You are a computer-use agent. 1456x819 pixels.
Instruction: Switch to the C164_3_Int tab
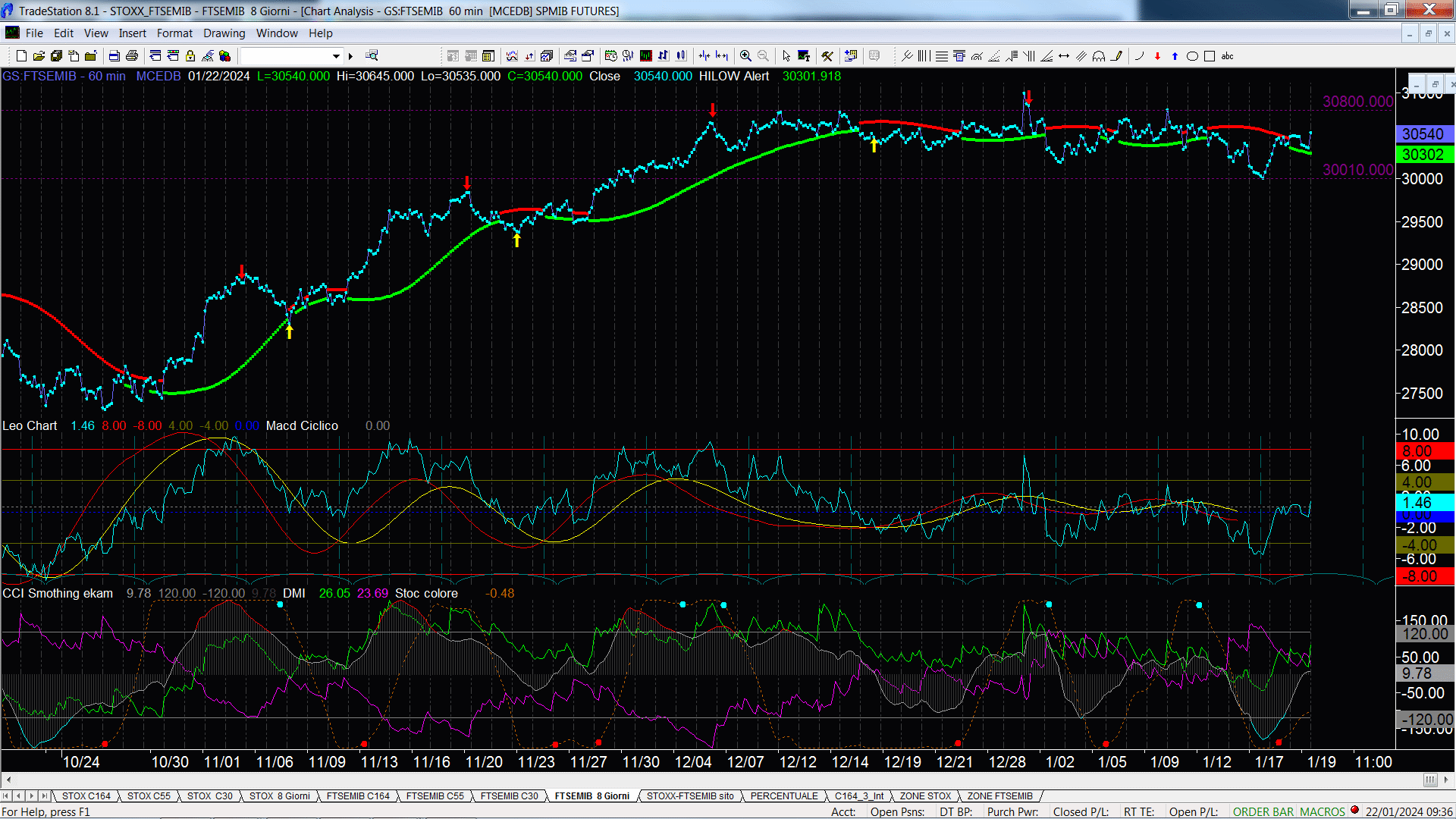coord(859,796)
